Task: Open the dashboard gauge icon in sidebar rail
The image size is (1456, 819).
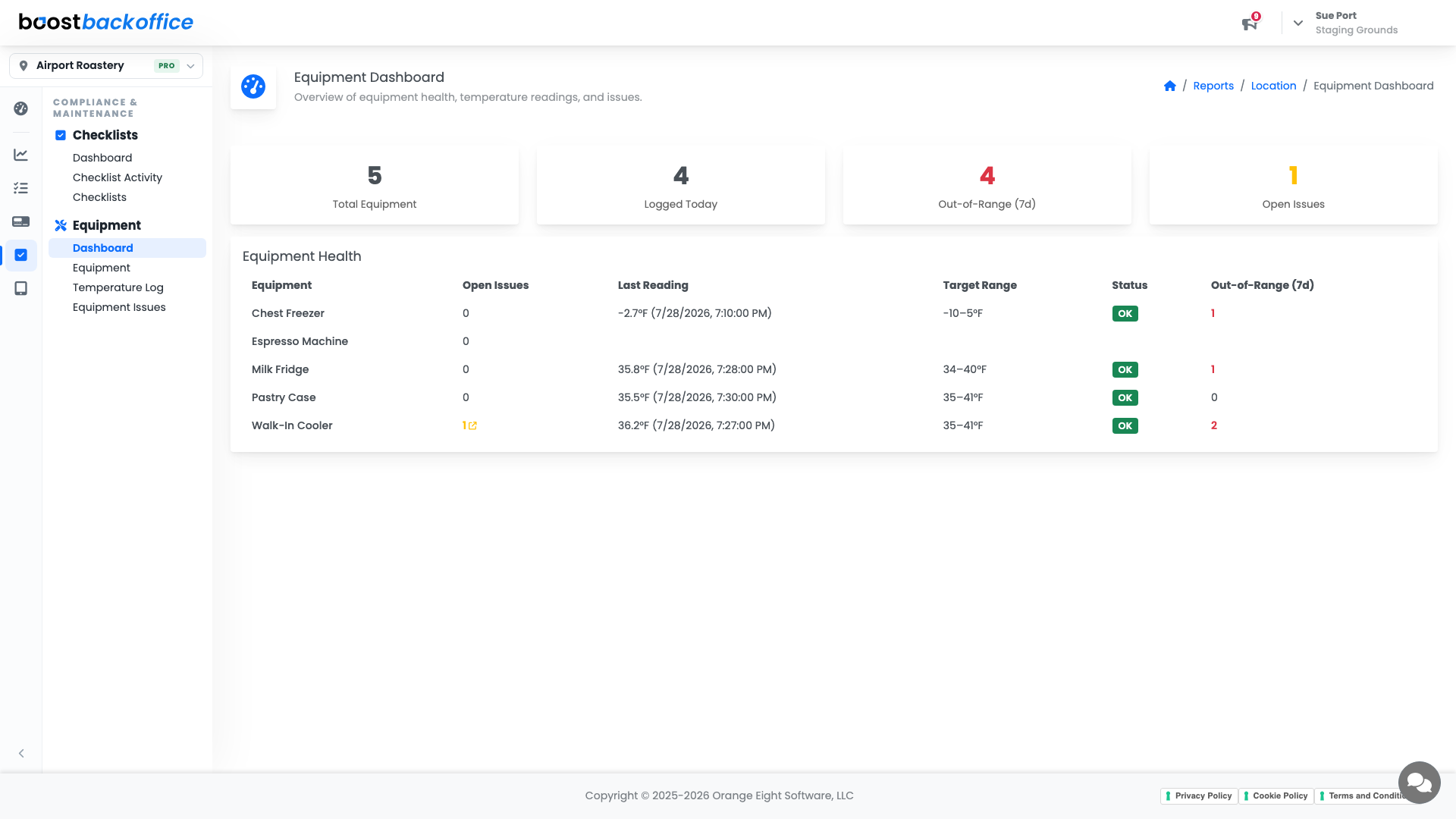Action: pyautogui.click(x=21, y=108)
